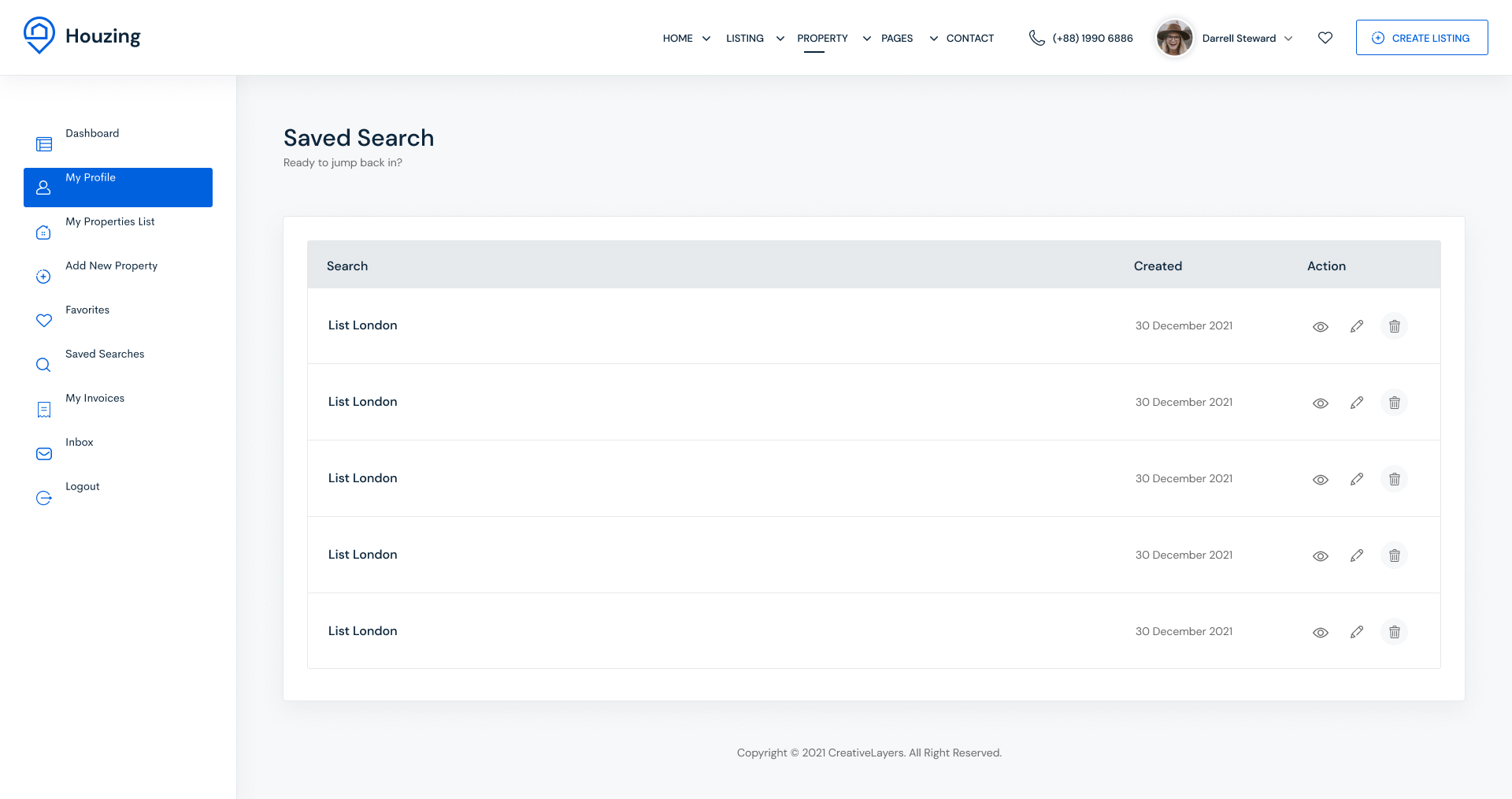Screen dimensions: 1512x799
Task: Click eye icon in third saved search row
Action: [1321, 479]
